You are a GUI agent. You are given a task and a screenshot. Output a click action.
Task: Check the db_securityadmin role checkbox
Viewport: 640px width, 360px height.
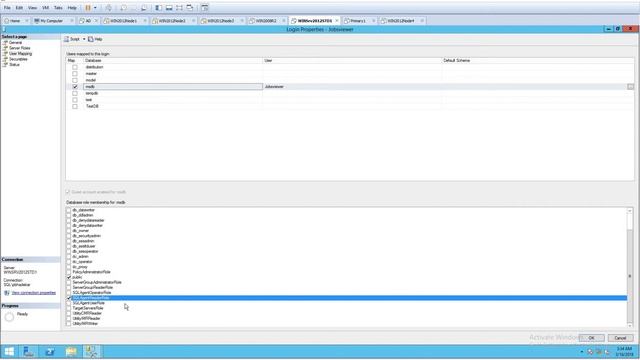click(69, 236)
